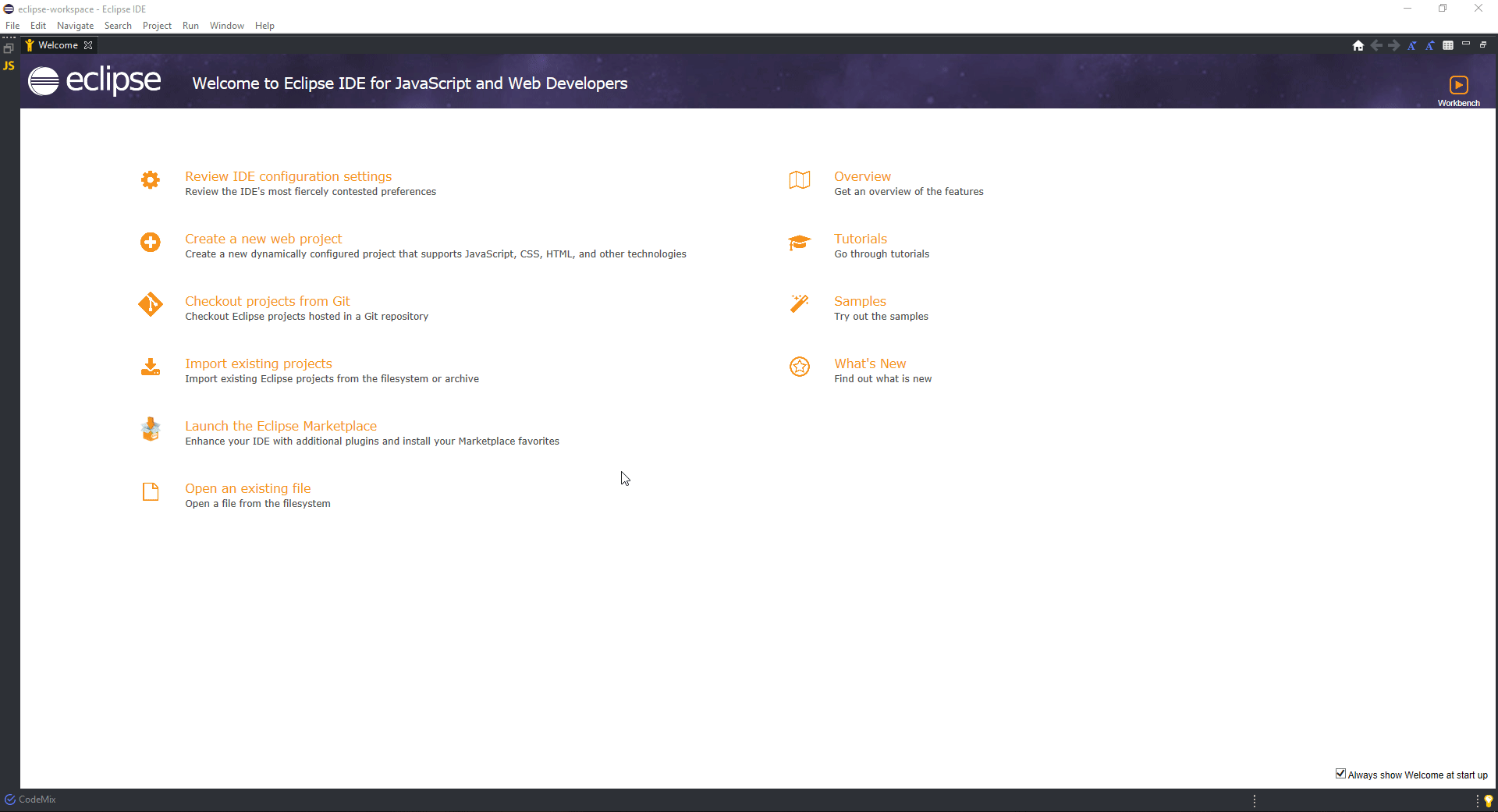Screen dimensions: 1498x812
Task: Click the Create a new web project link
Action: [263, 239]
